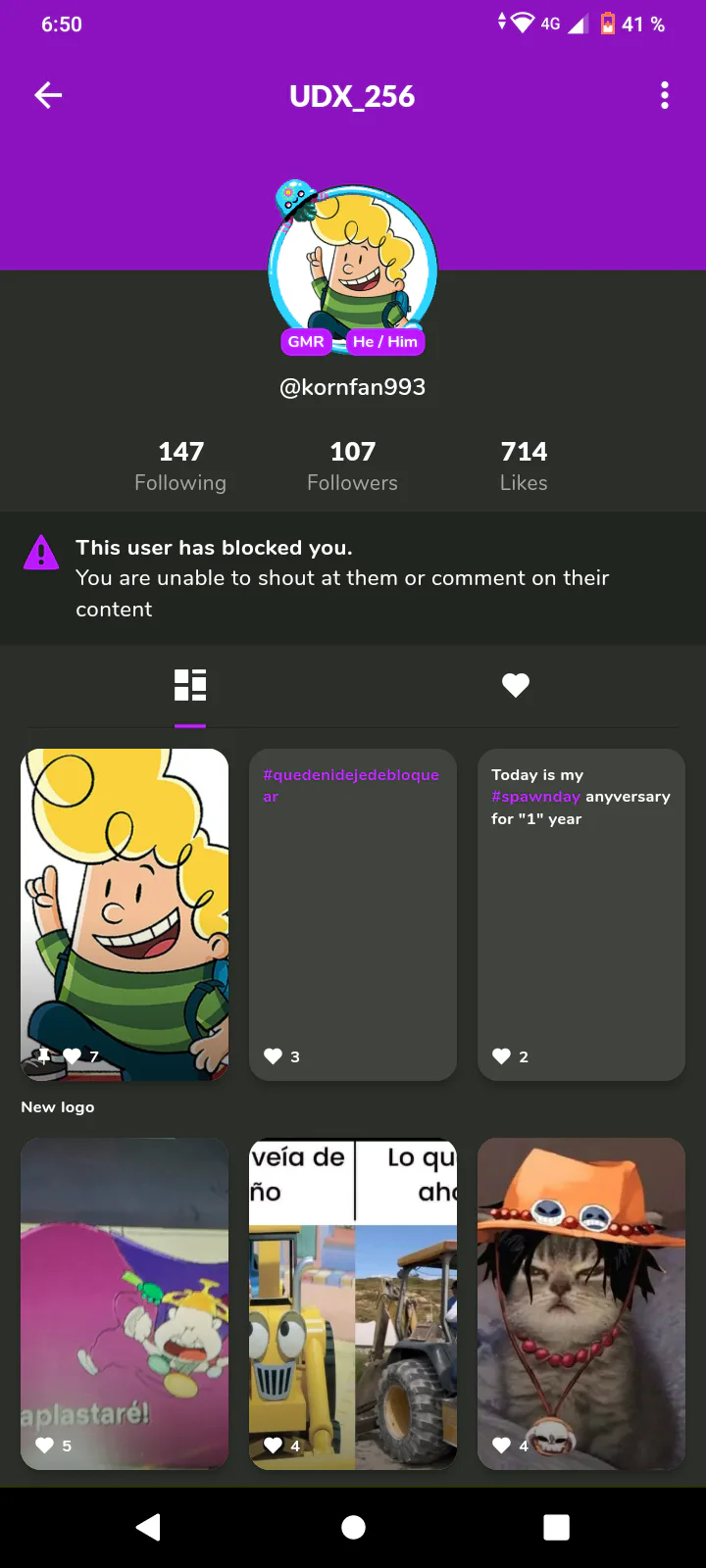
Task: Like the tractor meme post heart
Action: coord(274,1445)
